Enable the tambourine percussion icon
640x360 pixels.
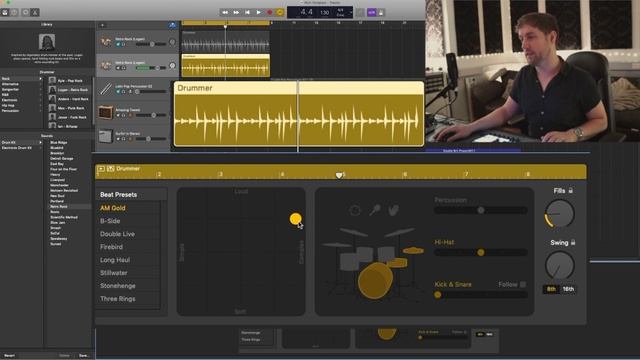(355, 211)
